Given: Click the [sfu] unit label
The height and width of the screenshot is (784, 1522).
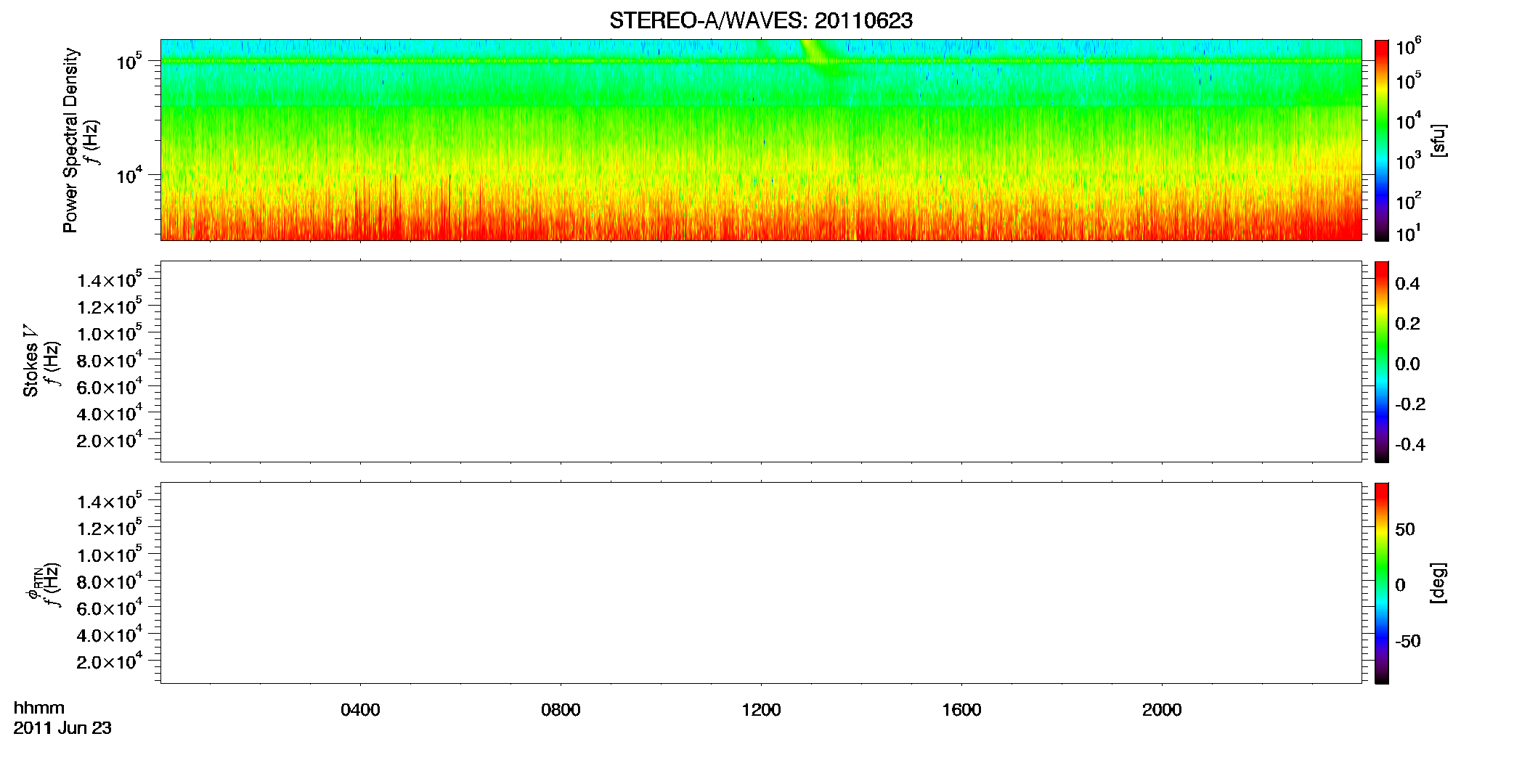Looking at the screenshot, I should coord(1438,140).
